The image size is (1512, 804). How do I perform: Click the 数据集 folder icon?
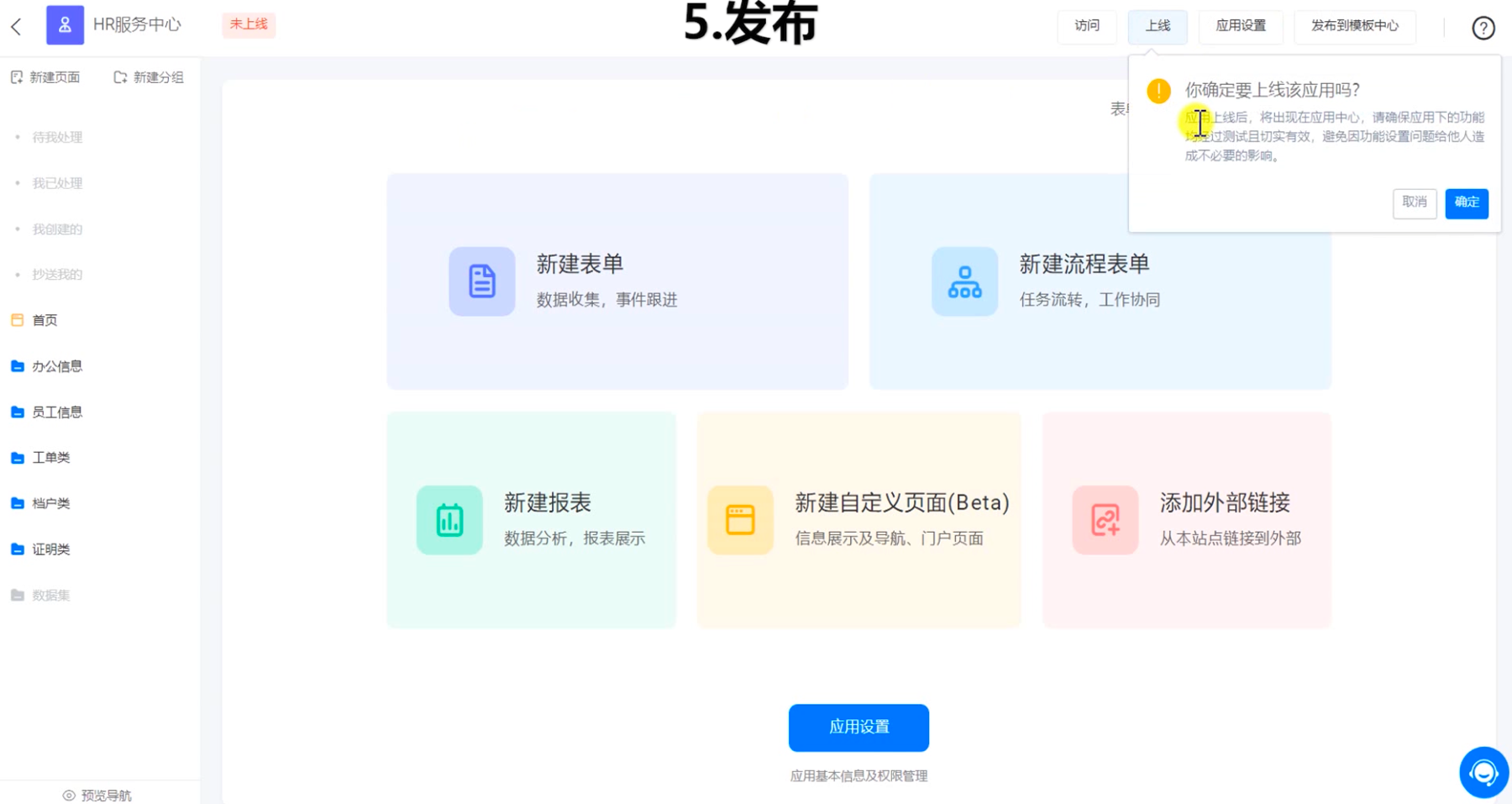point(17,595)
